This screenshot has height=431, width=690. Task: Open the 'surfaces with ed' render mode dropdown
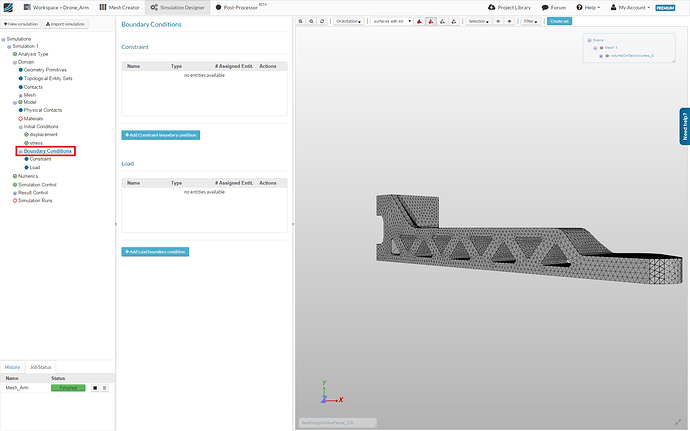point(390,20)
